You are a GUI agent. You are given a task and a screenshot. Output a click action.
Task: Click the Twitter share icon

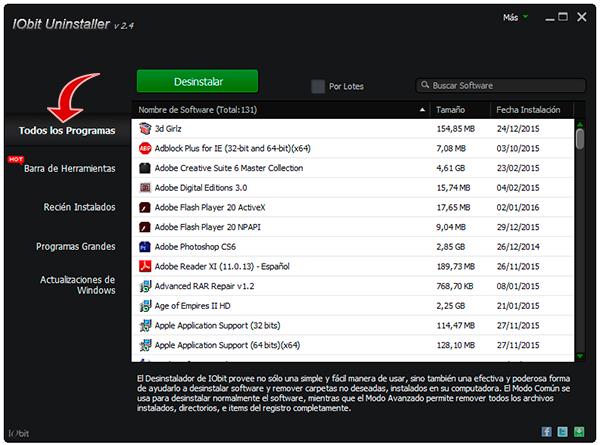(x=563, y=431)
